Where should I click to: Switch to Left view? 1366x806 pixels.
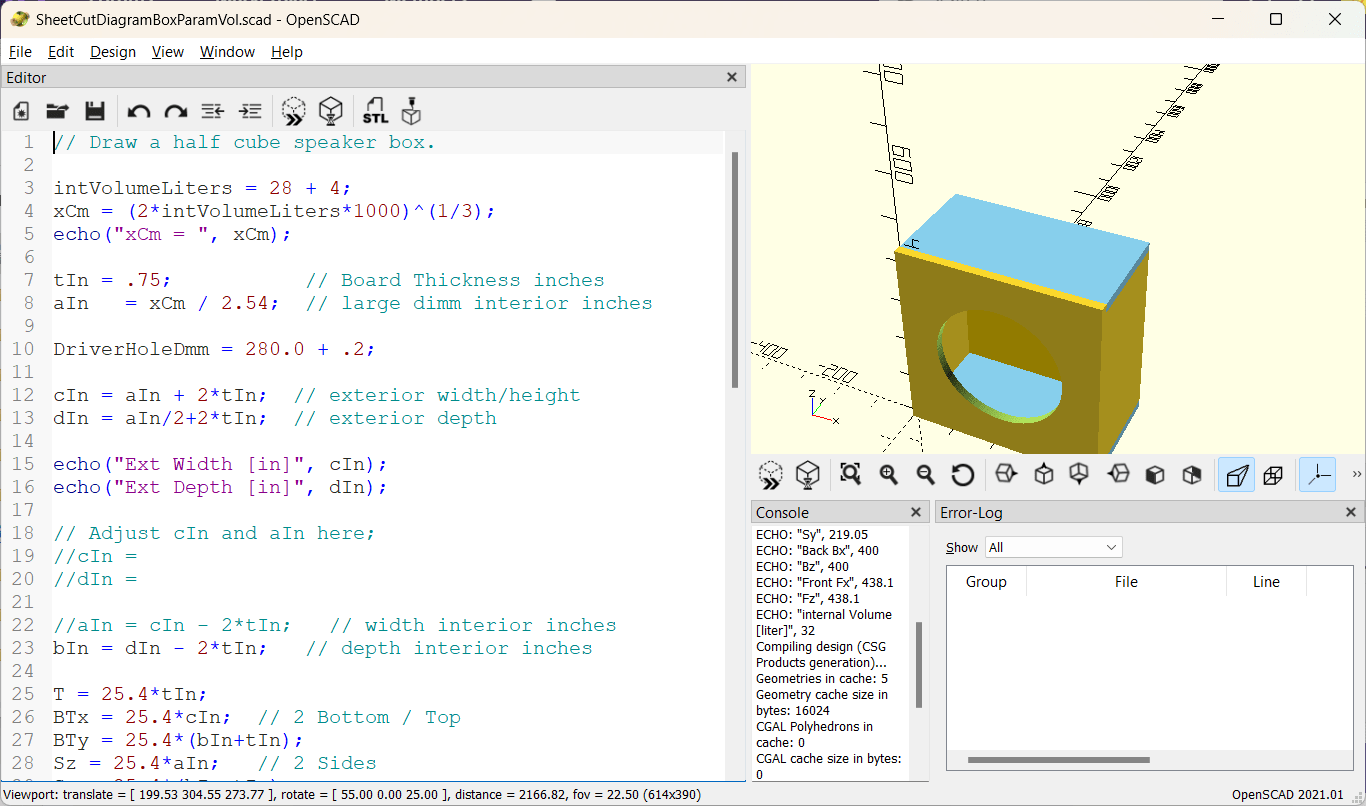click(x=1118, y=474)
